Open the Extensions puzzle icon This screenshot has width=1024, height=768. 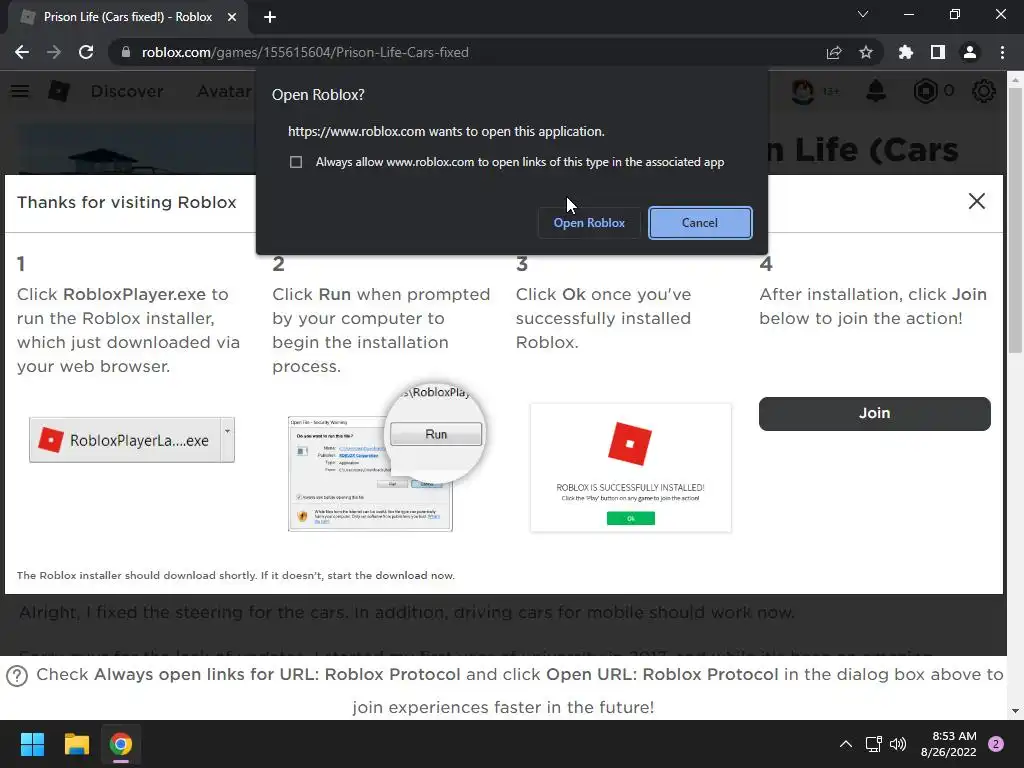point(906,52)
